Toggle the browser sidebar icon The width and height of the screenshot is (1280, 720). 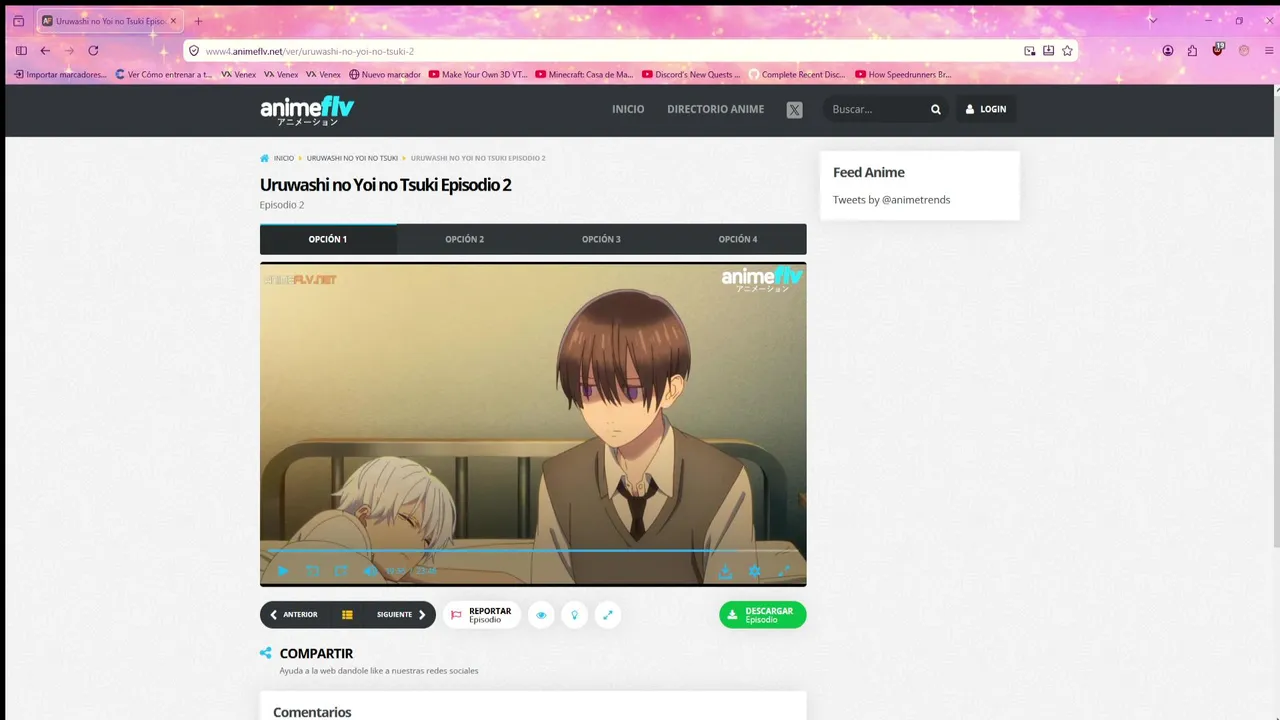click(21, 51)
